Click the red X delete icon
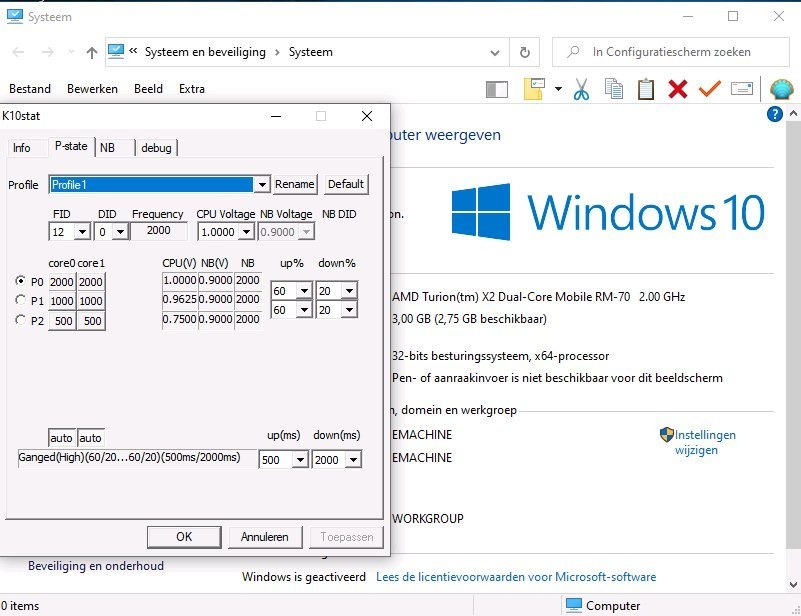This screenshot has width=801, height=616. 678,89
